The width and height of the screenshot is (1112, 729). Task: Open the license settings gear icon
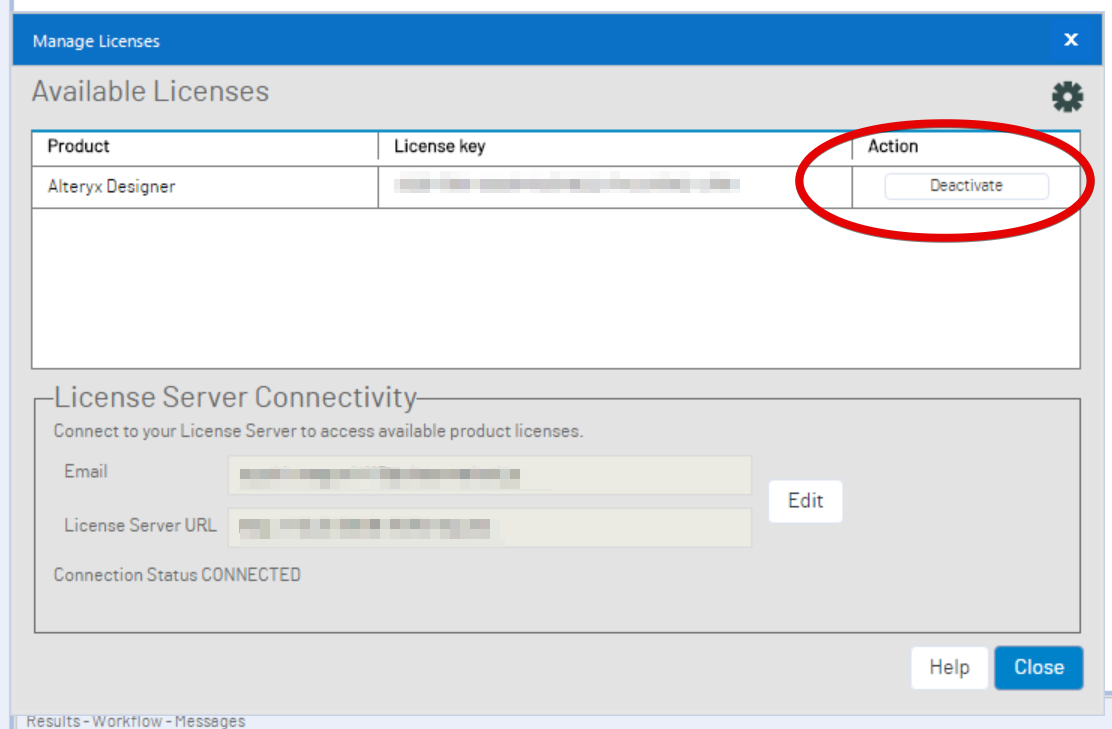click(1067, 96)
